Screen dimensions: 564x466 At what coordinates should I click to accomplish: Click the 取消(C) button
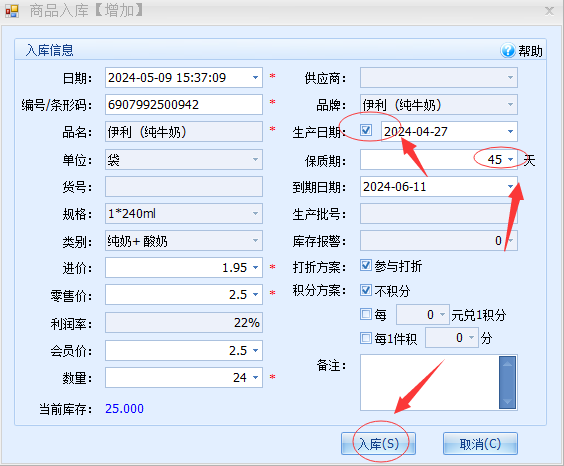[x=480, y=444]
